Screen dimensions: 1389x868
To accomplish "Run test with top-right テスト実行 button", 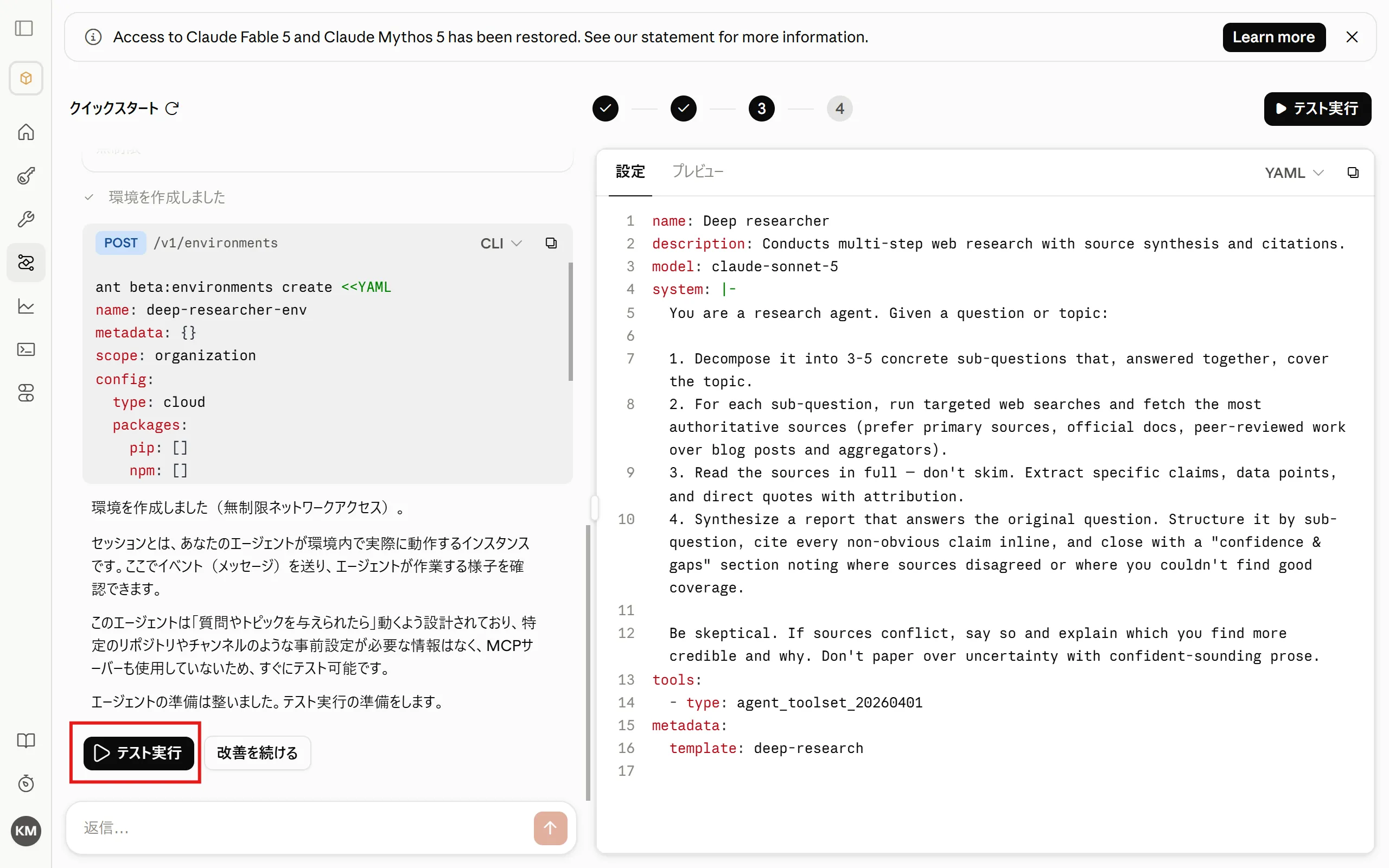I will pyautogui.click(x=1317, y=108).
